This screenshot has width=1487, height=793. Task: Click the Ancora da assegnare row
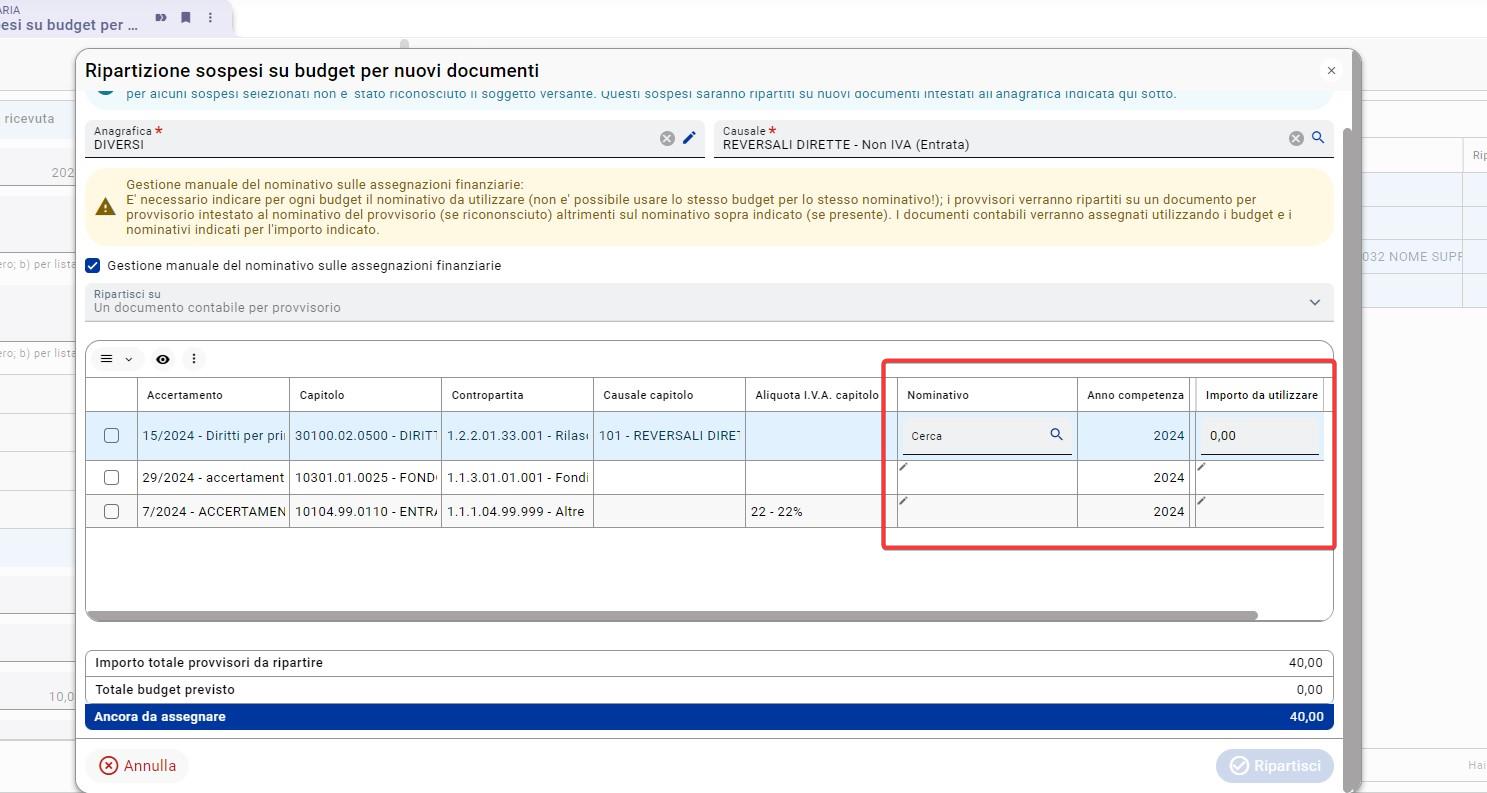(709, 717)
